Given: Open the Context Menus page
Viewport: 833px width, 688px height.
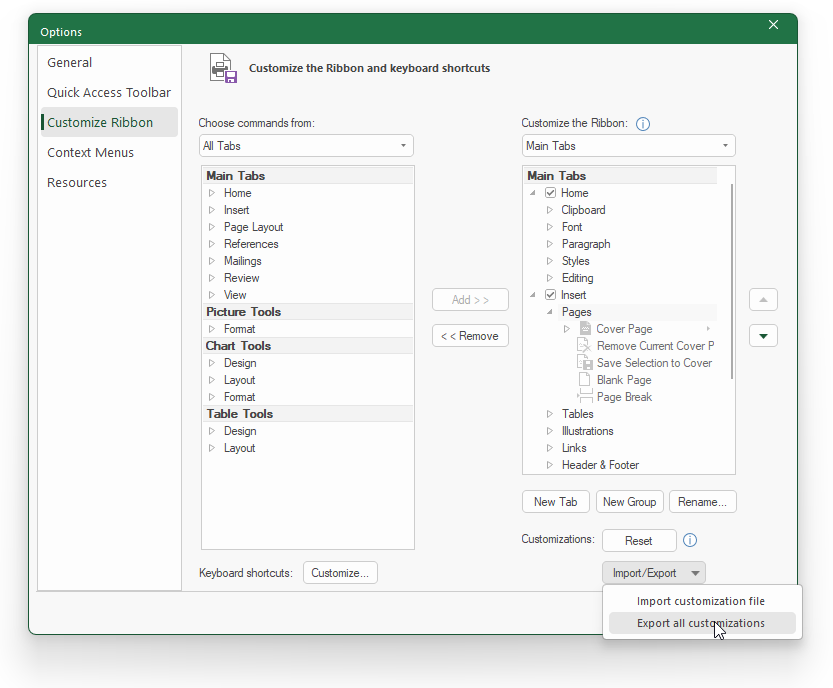Looking at the screenshot, I should tap(109, 152).
